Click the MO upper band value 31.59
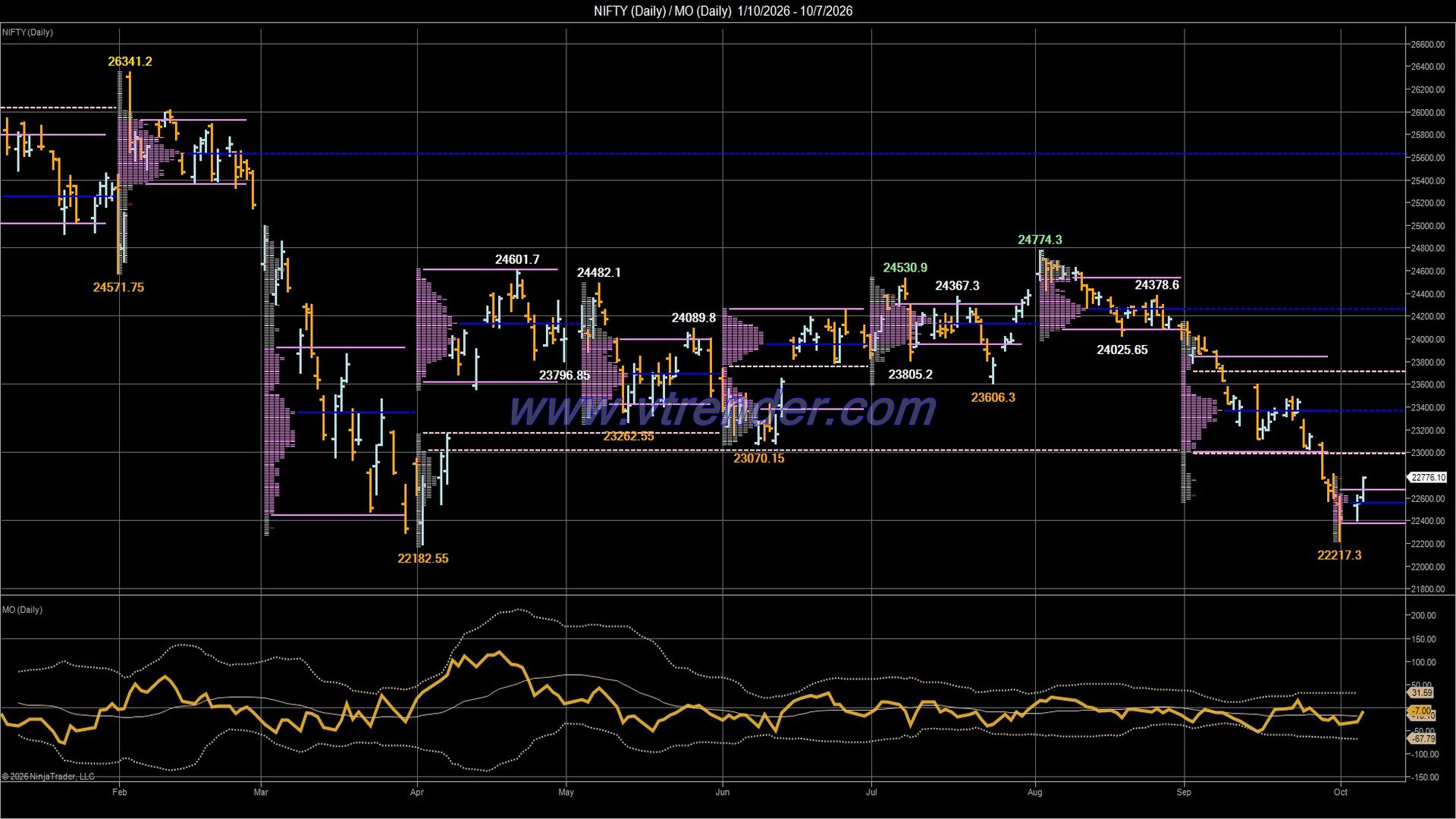 1422,693
